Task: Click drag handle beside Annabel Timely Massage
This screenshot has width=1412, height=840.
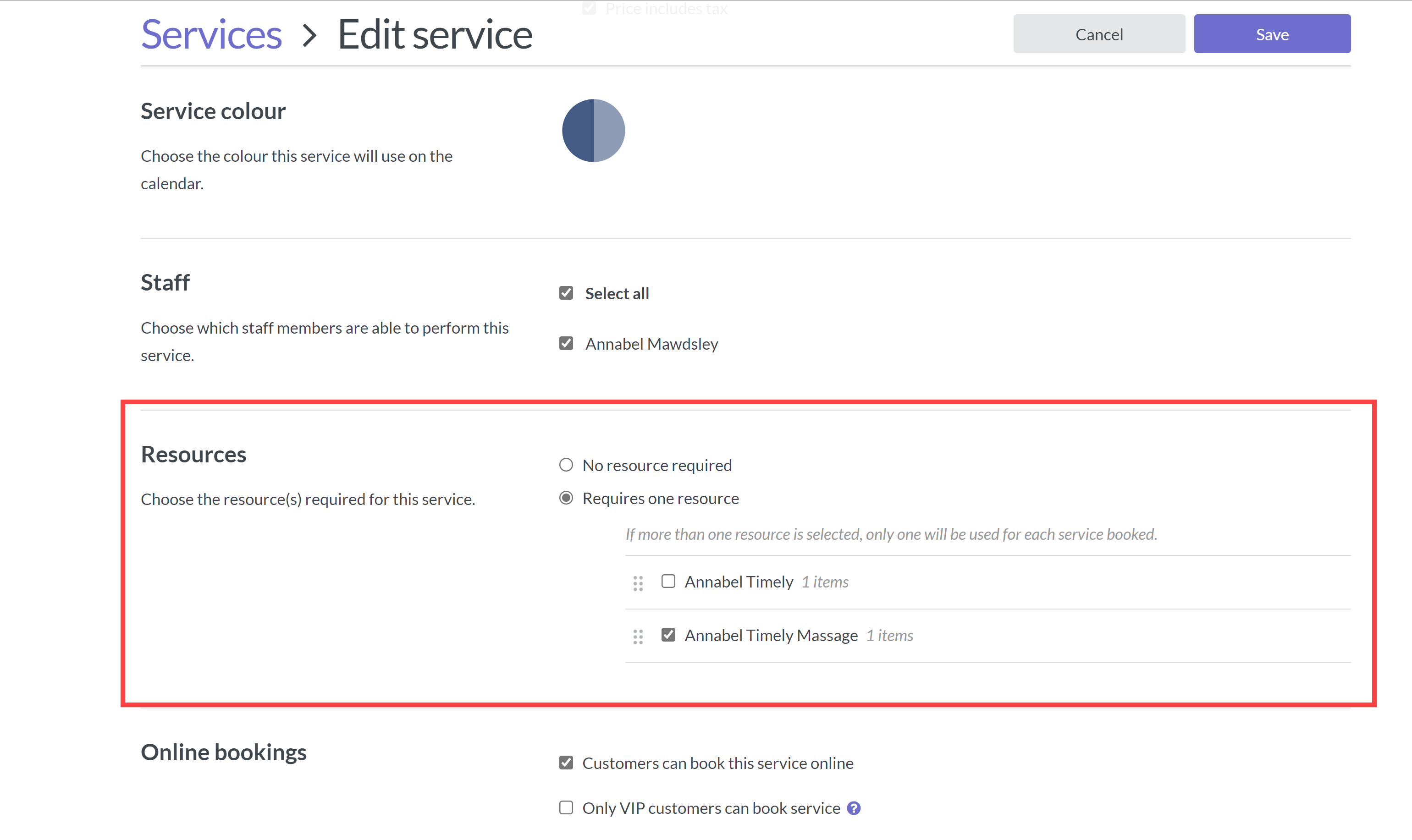Action: 638,637
